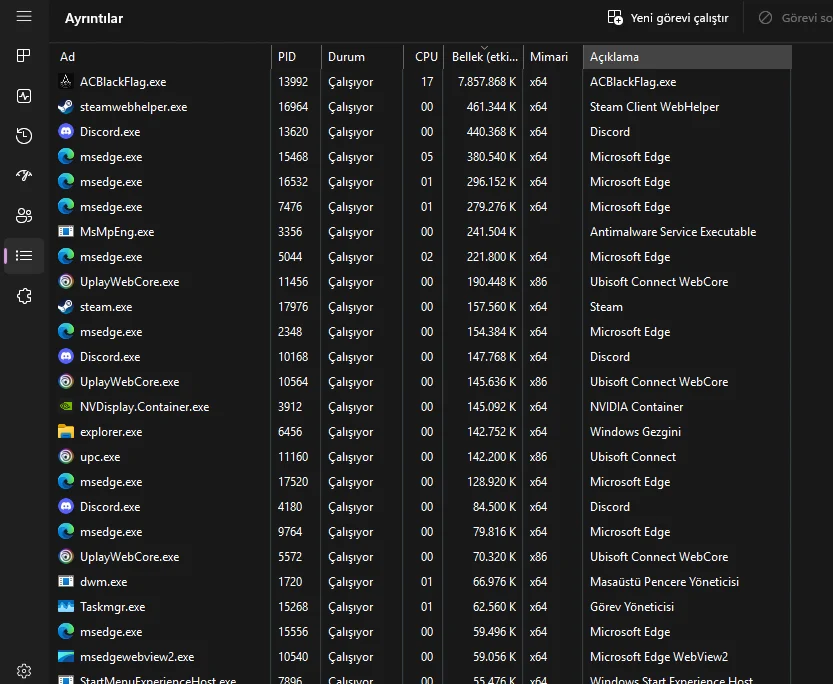
Task: Sort by the CPU column header
Action: (x=423, y=57)
